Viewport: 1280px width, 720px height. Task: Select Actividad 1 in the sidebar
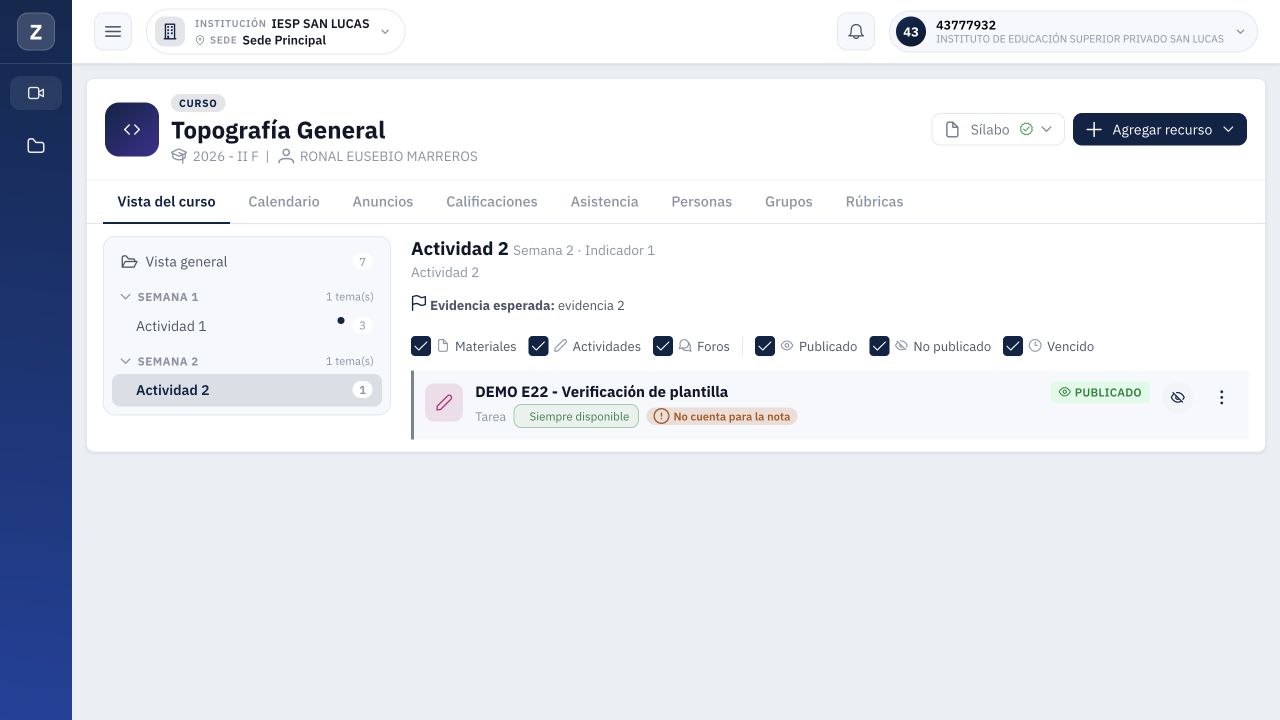click(247, 326)
